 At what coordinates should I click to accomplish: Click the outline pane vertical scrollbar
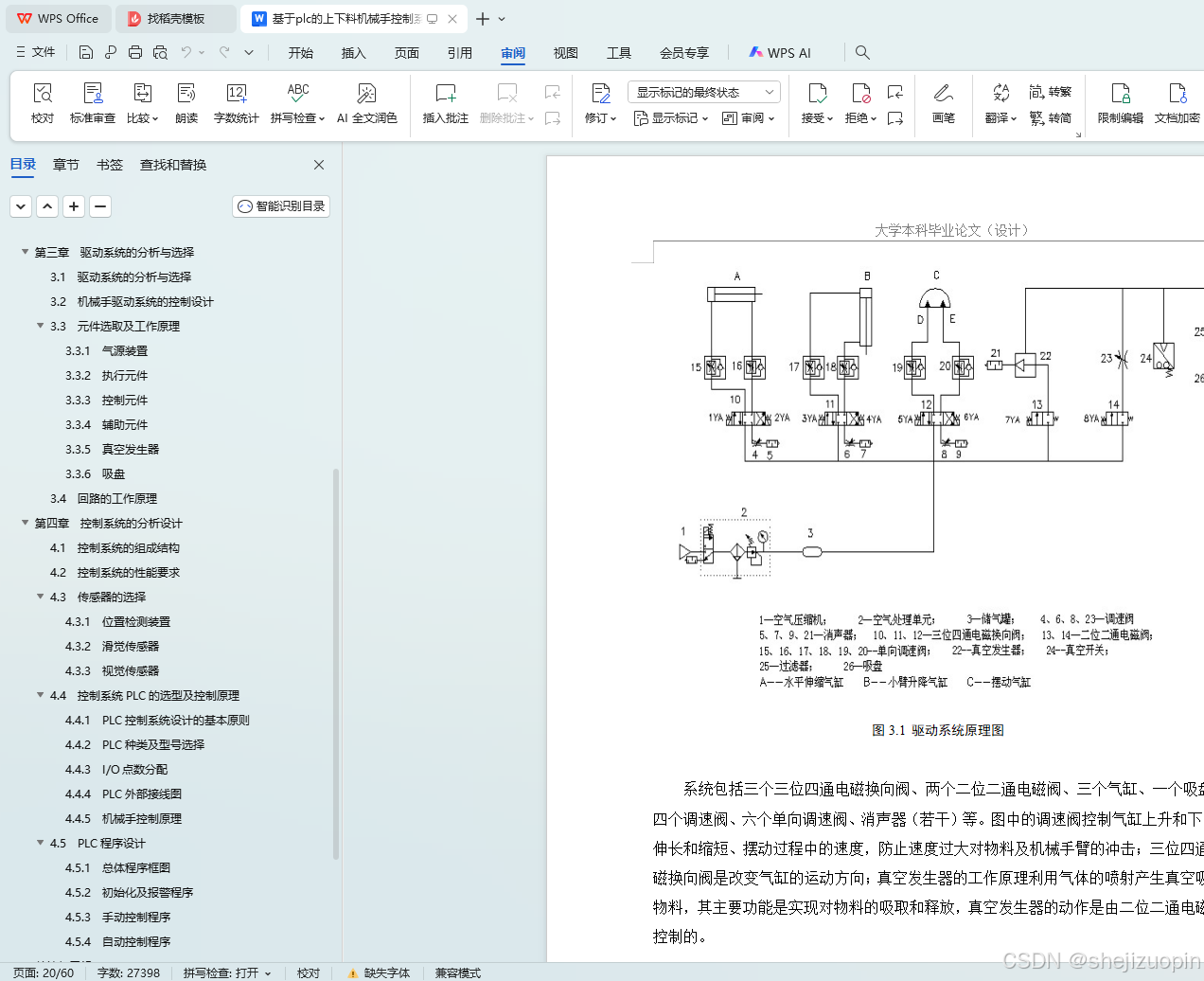click(336, 663)
